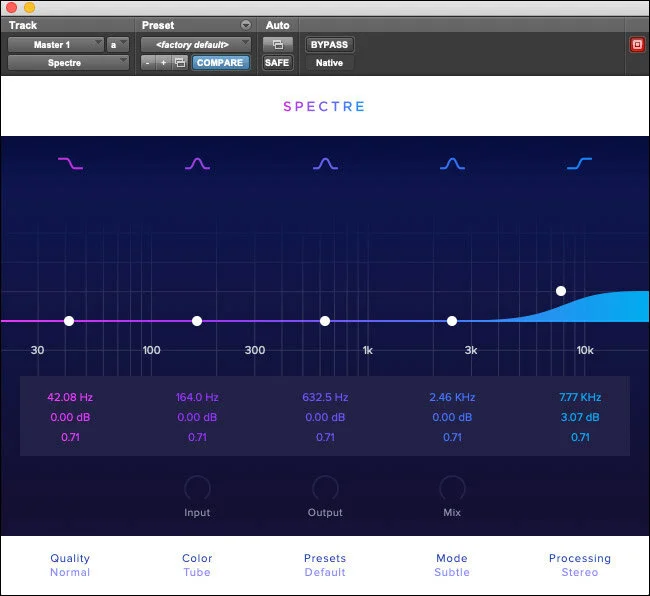Open the automation enable window icon
Screen dimensions: 650x596
click(x=278, y=44)
